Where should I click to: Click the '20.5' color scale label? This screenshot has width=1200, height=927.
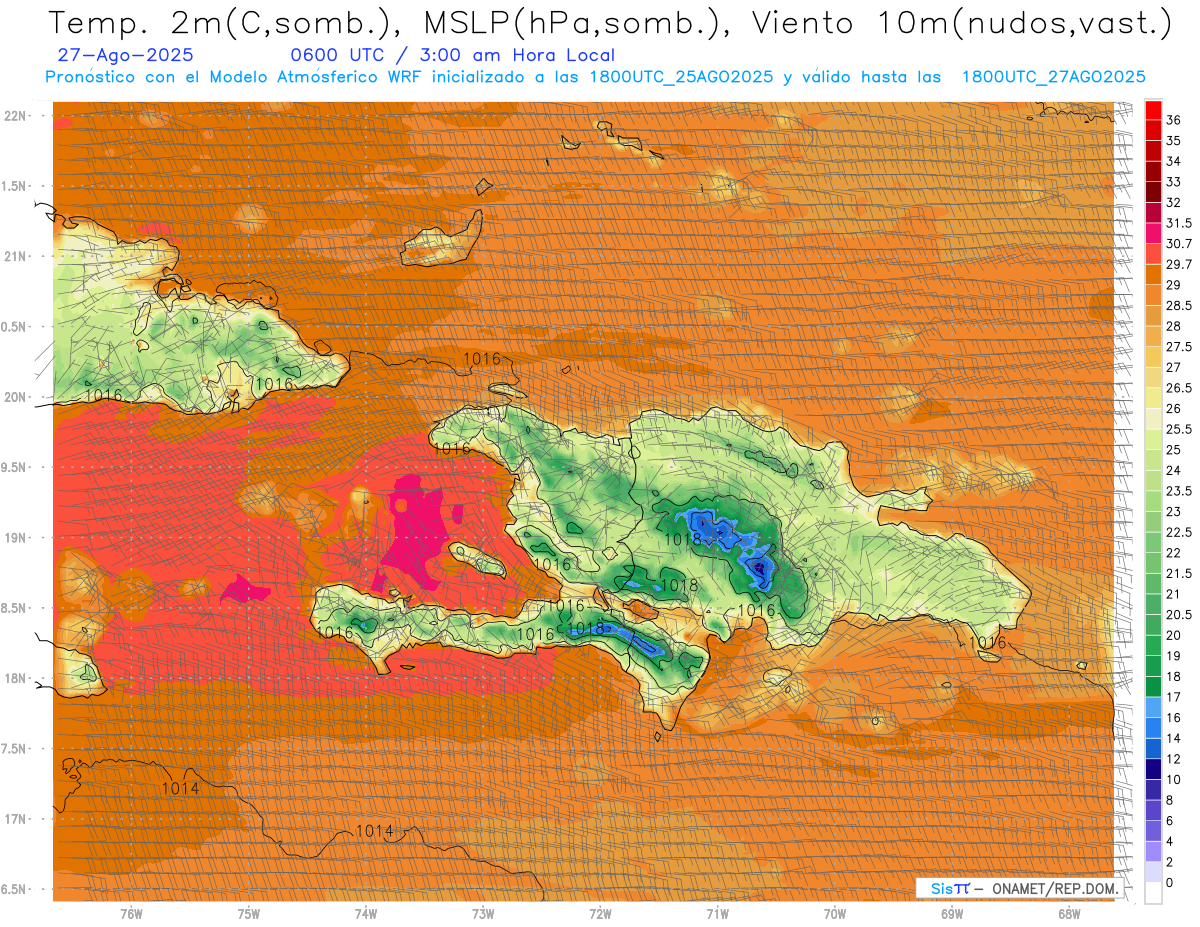[x=1179, y=614]
